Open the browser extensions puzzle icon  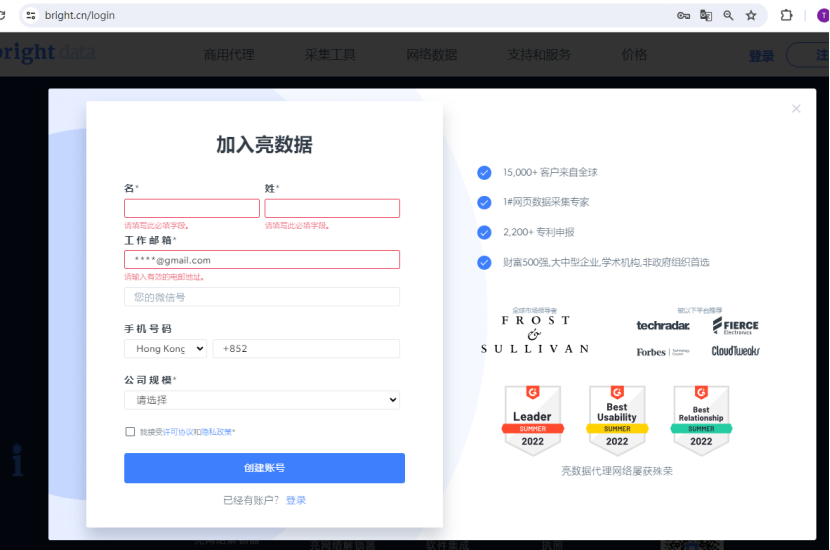coord(787,15)
